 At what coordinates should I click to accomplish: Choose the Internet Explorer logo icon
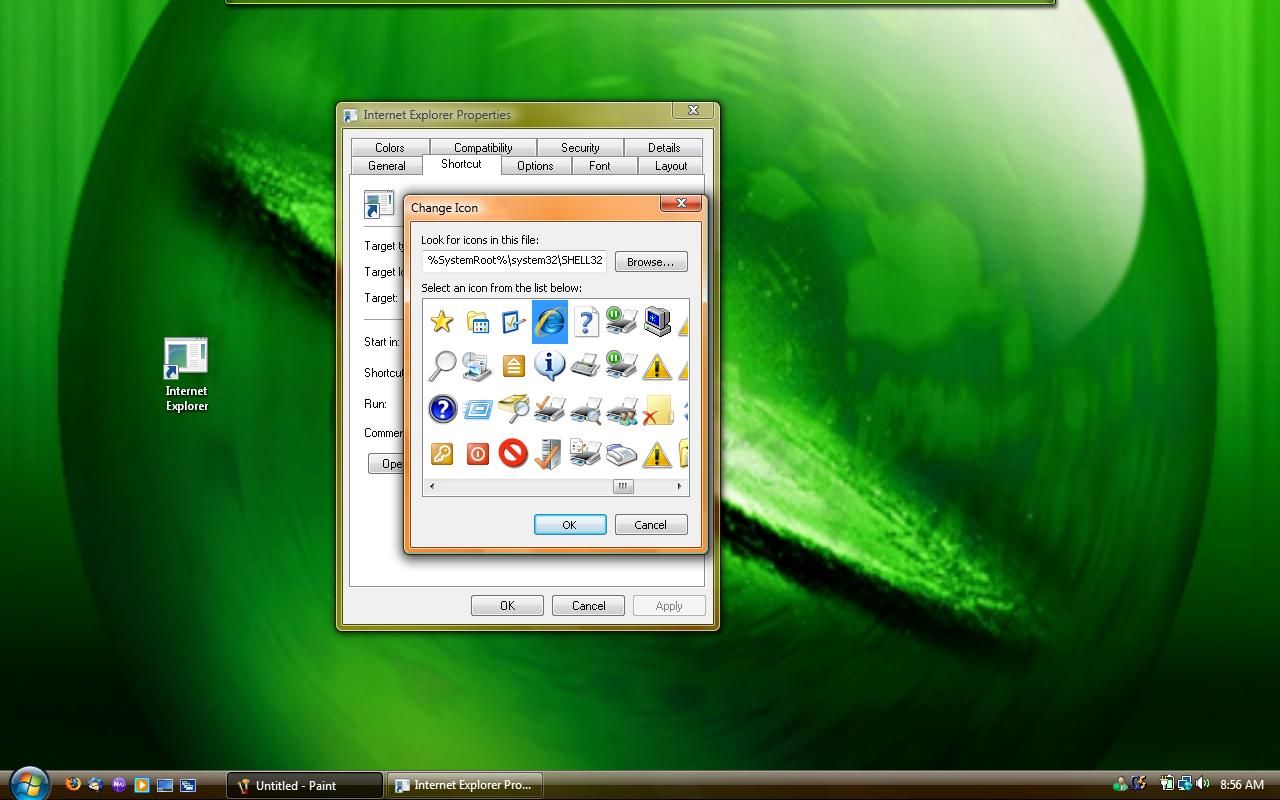click(549, 321)
